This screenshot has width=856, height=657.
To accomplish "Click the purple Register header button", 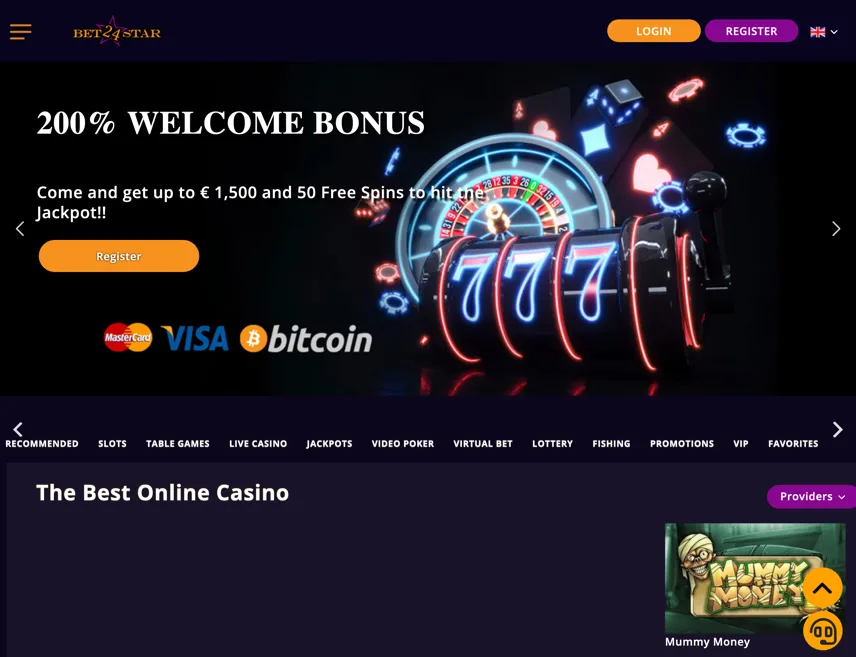I will pos(751,31).
